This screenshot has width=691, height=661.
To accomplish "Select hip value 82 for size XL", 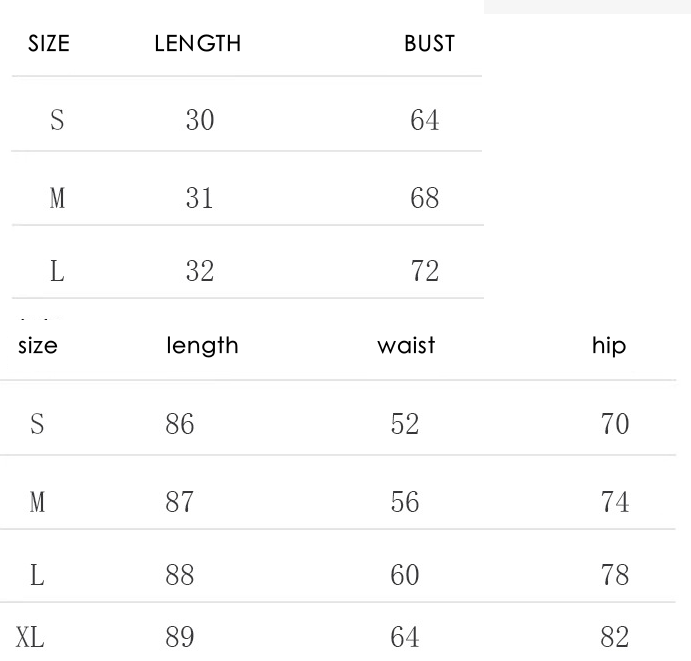I will tap(615, 636).
